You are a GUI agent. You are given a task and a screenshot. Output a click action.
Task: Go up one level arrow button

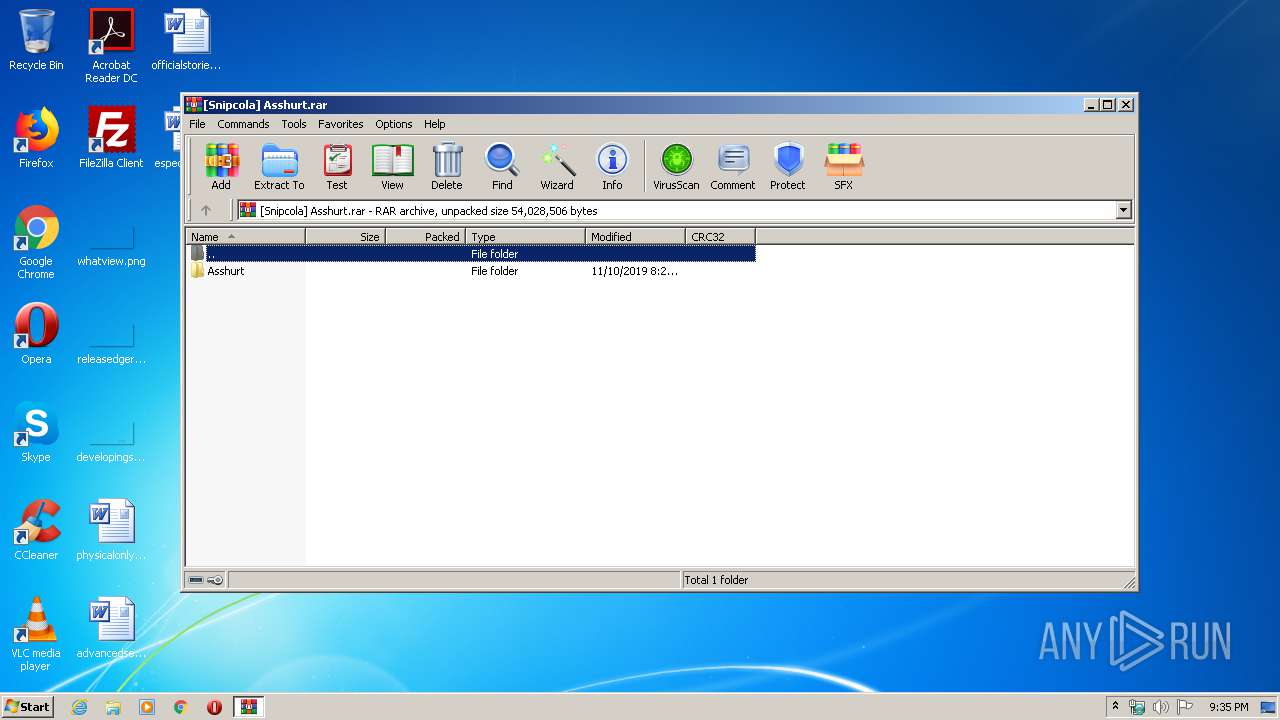click(x=206, y=210)
